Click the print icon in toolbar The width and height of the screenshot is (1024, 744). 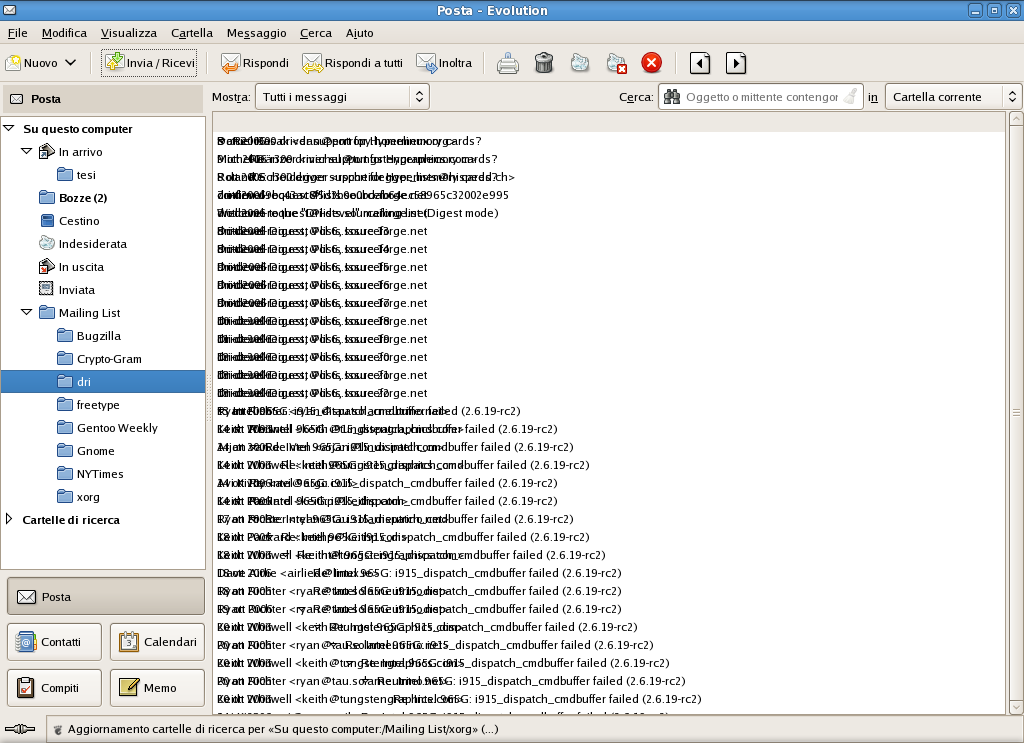pos(508,63)
